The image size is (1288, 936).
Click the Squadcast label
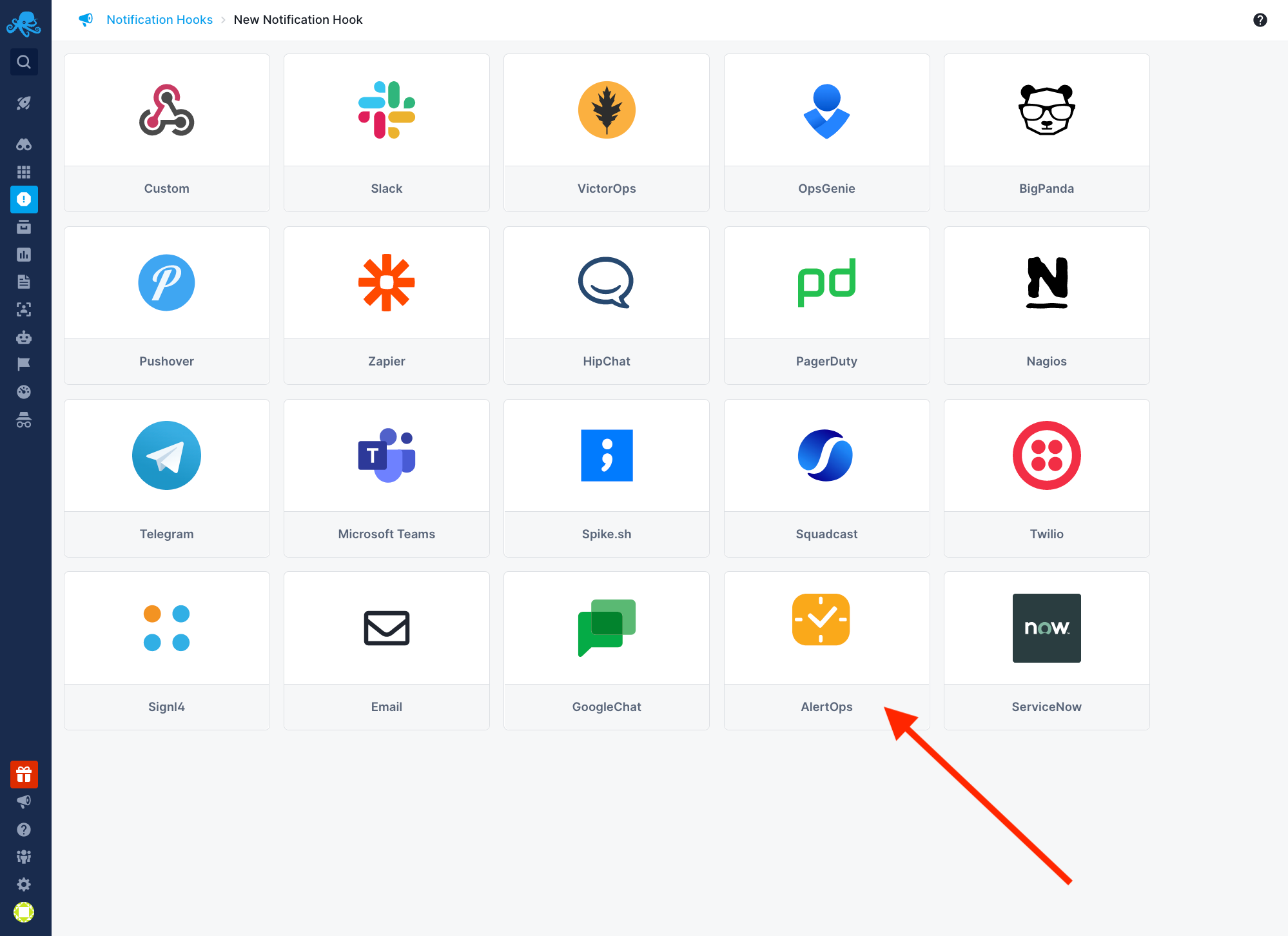point(826,534)
